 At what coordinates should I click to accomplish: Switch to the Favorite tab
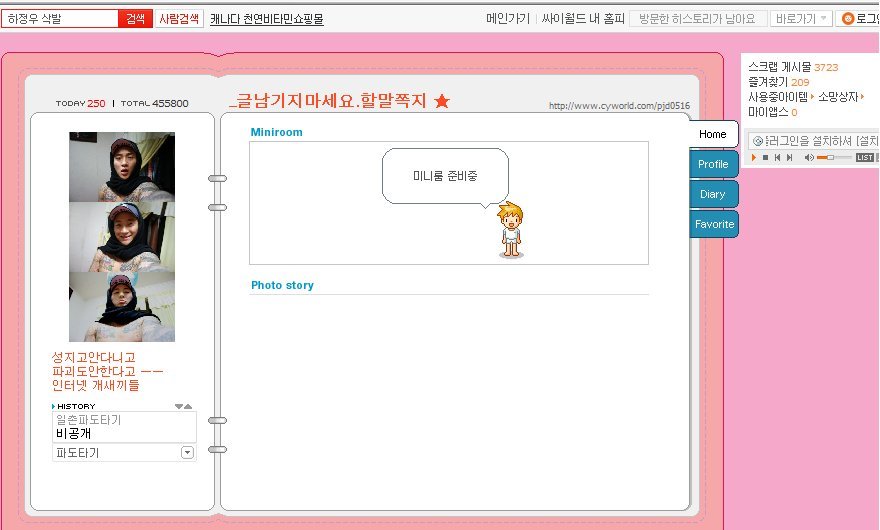[x=714, y=224]
